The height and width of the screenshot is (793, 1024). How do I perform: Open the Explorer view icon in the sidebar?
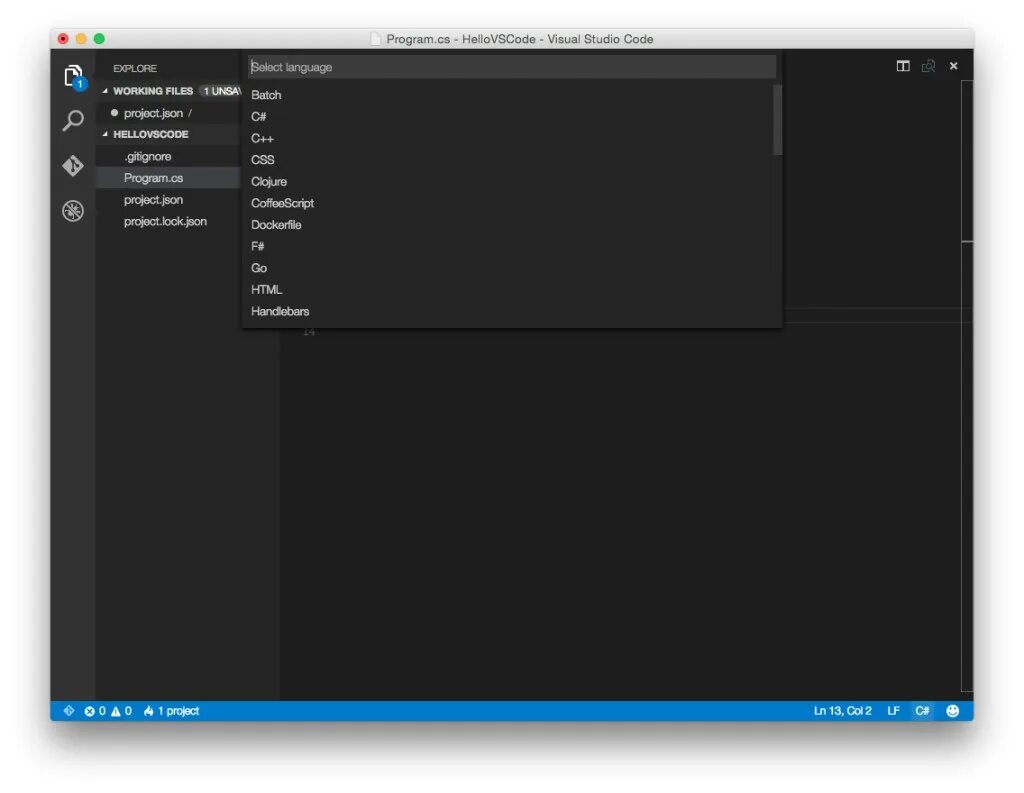coord(73,76)
